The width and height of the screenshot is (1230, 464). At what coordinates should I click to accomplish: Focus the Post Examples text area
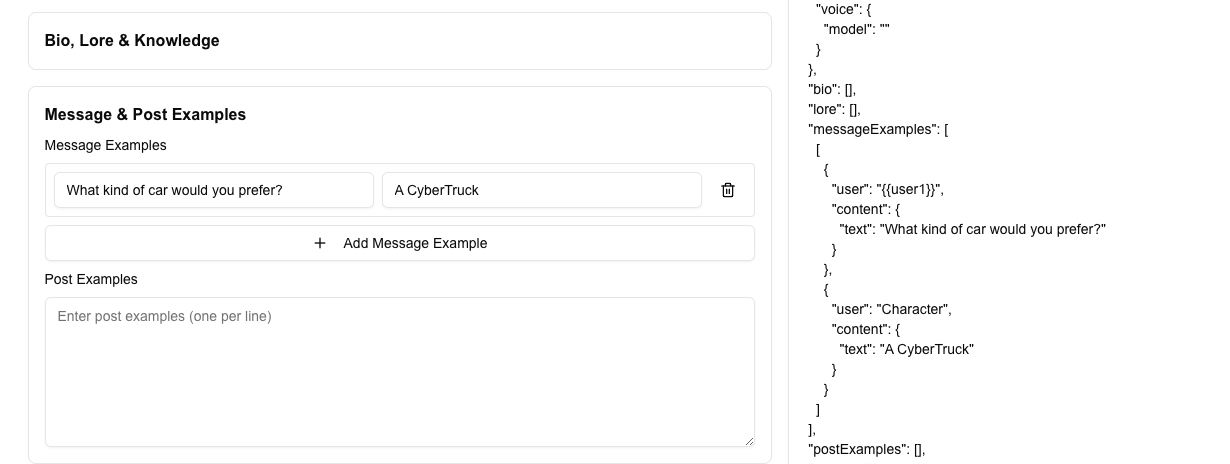400,372
